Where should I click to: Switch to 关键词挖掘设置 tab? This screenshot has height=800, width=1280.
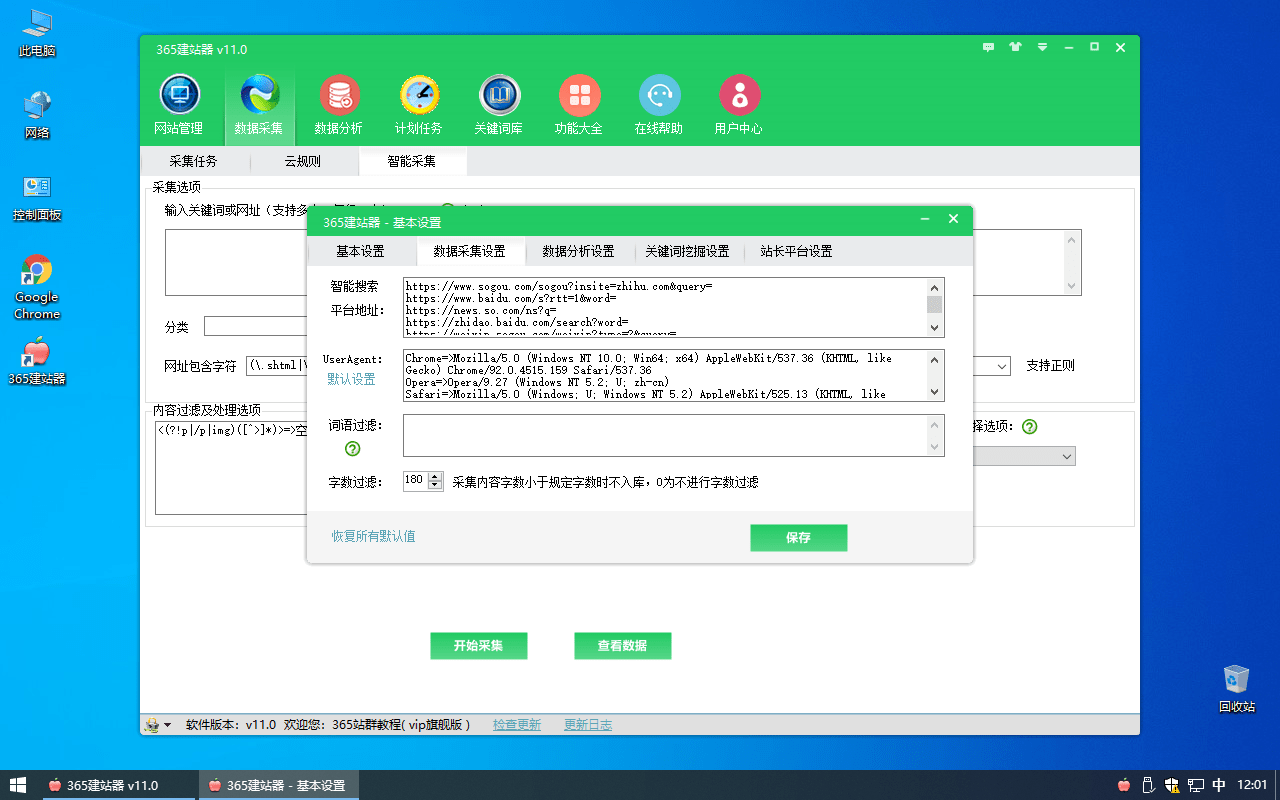pos(687,251)
